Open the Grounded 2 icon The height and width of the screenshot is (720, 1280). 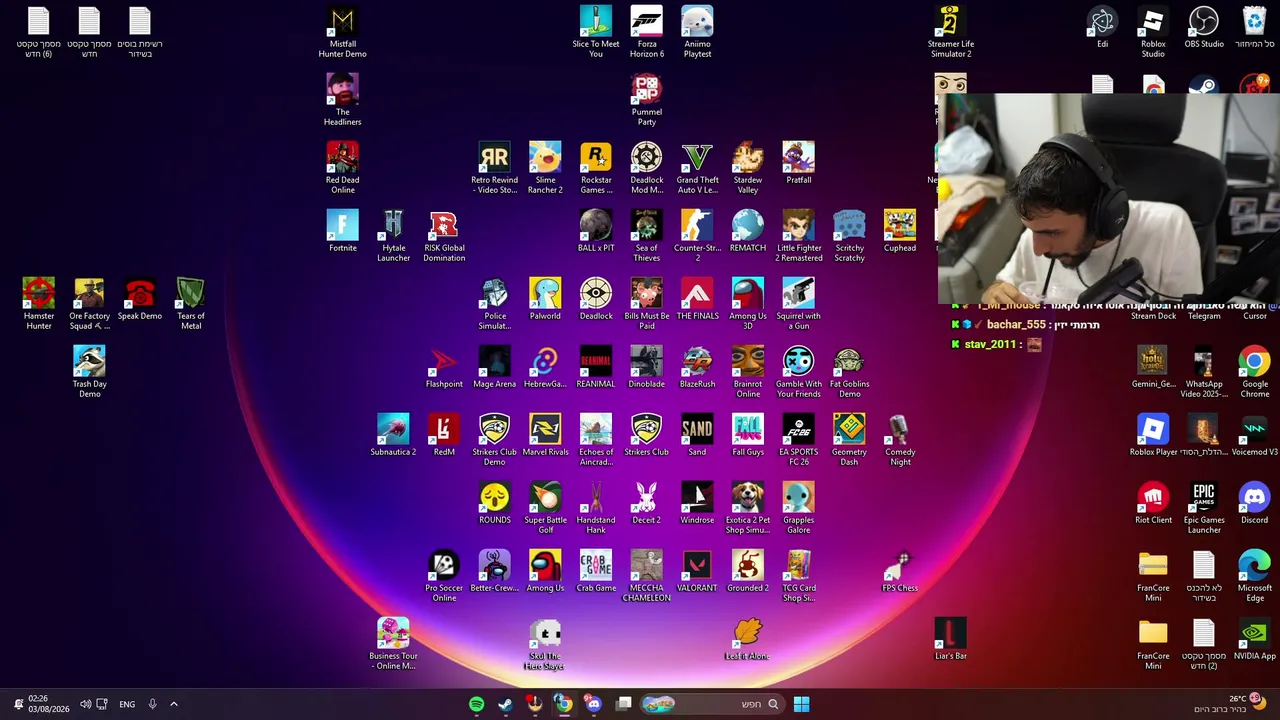point(748,572)
